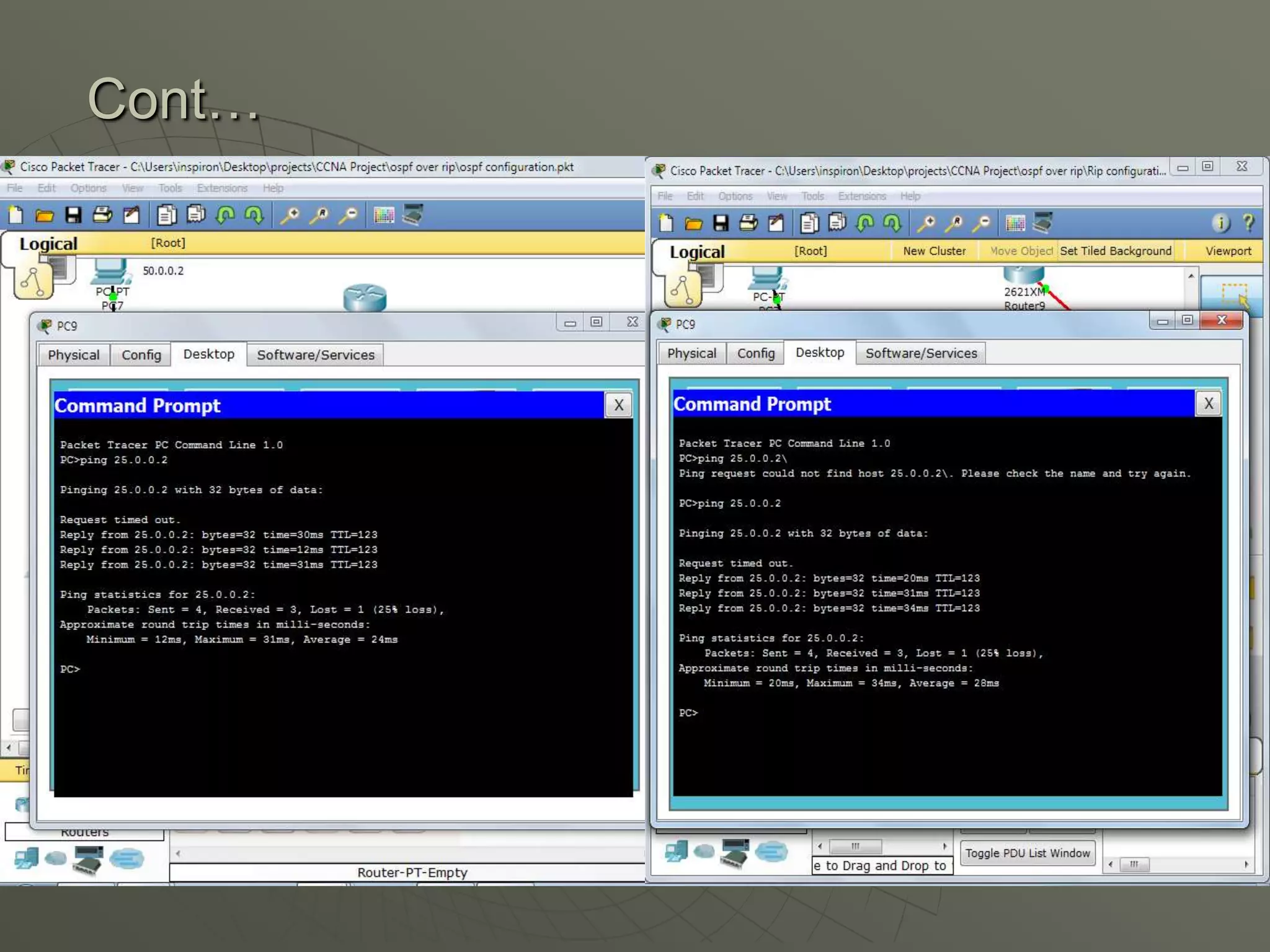Click the Save icon in left toolbar
The width and height of the screenshot is (1270, 952).
pyautogui.click(x=73, y=215)
